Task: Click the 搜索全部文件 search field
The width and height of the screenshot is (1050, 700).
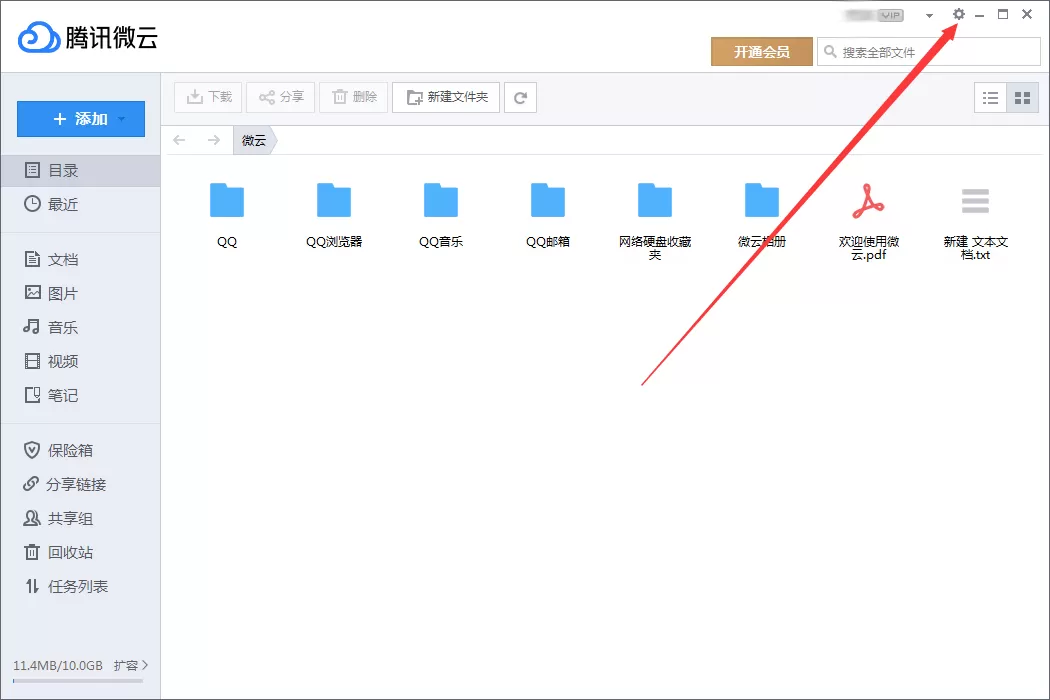Action: (x=929, y=52)
